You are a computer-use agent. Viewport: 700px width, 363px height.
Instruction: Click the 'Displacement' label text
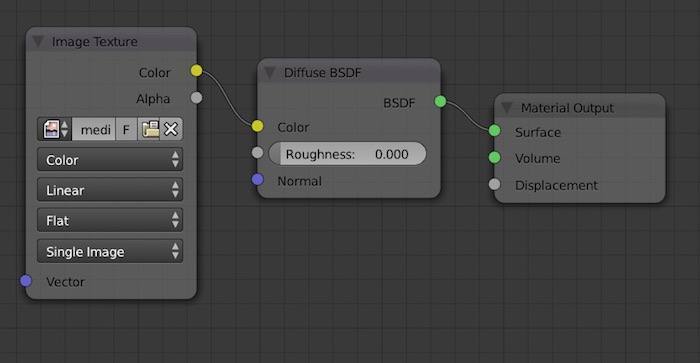(556, 185)
